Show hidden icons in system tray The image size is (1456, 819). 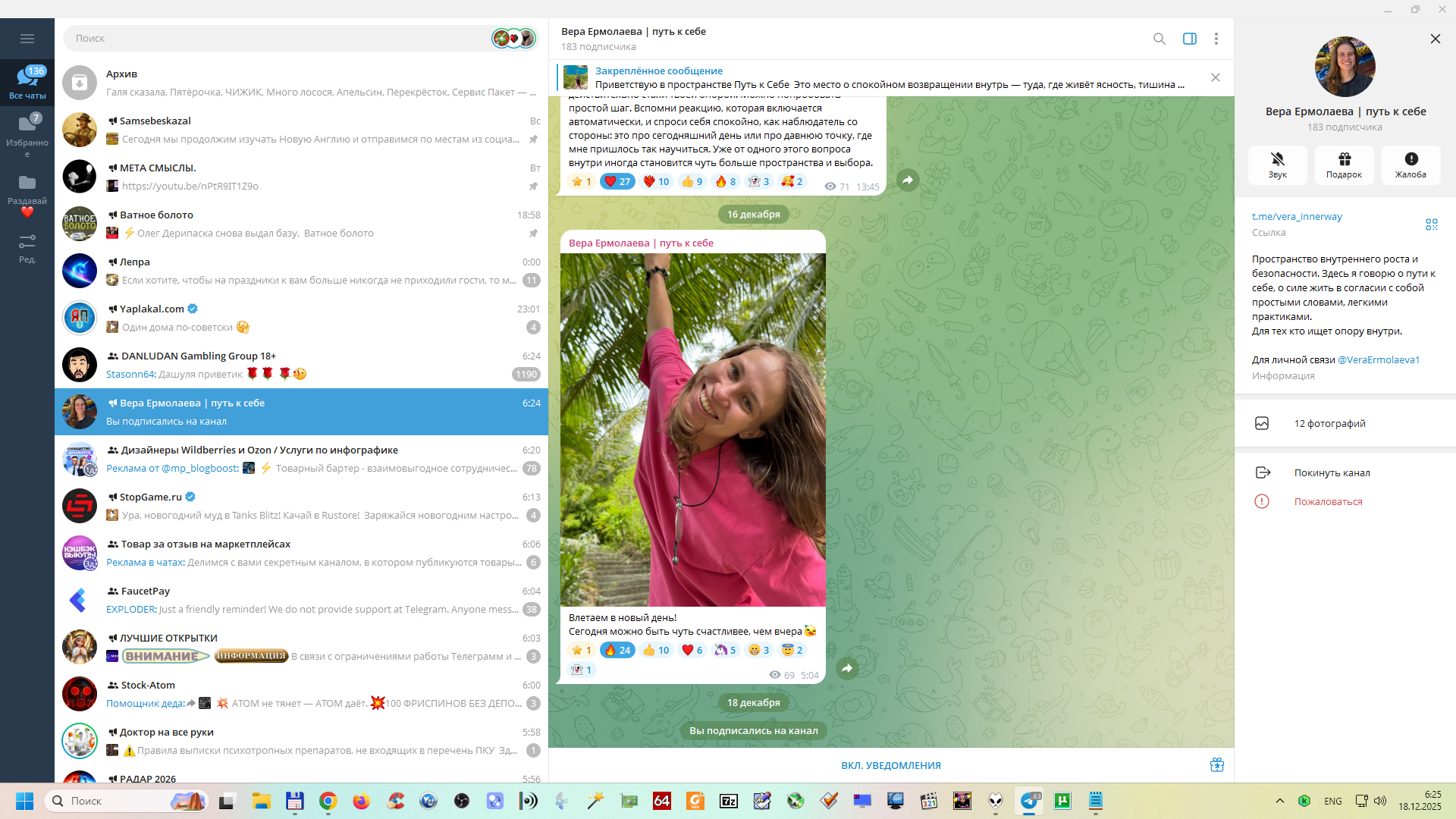(x=1279, y=801)
